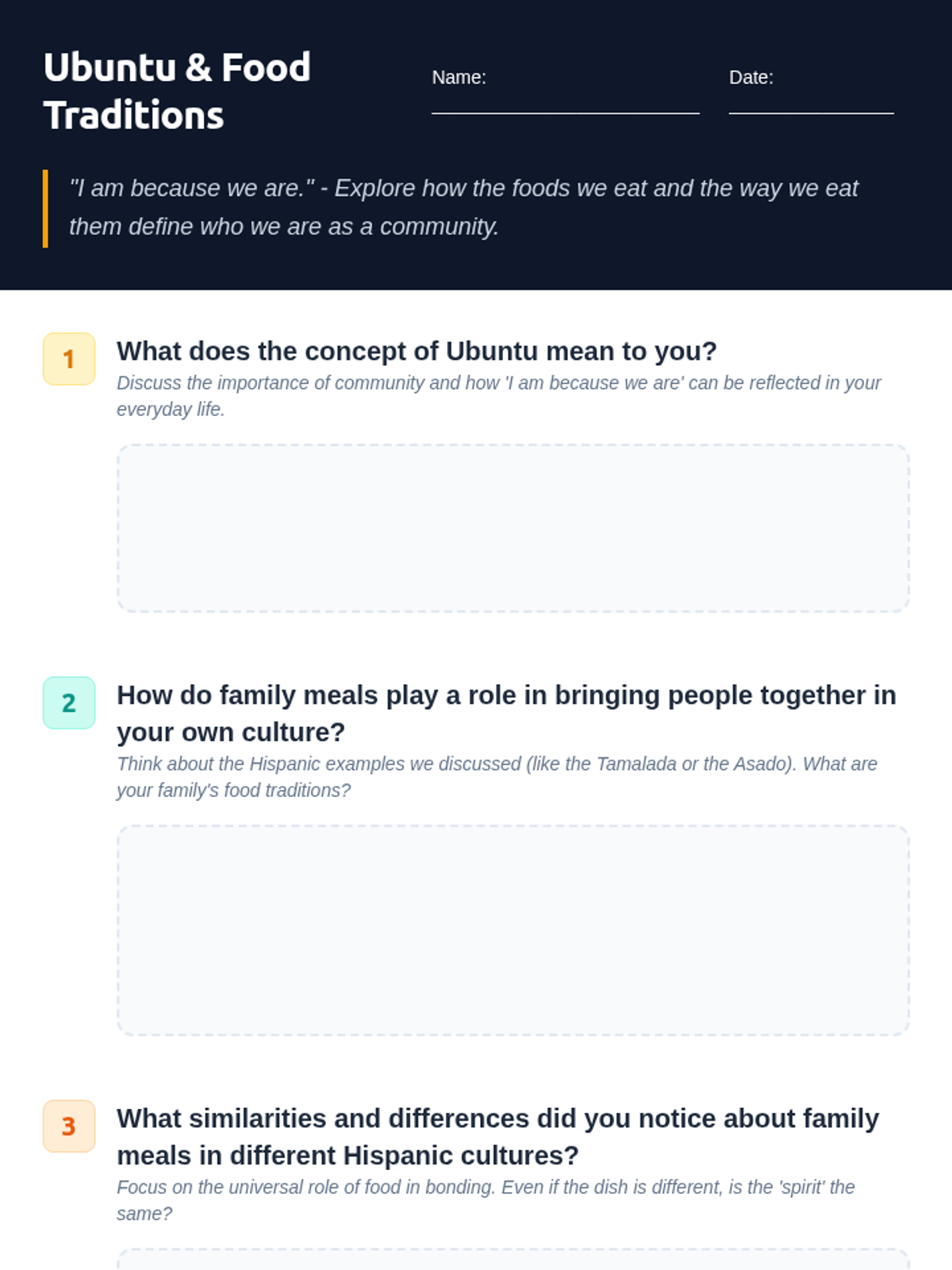Click the 'Ubuntu & Food Traditions' title
The width and height of the screenshot is (952, 1270).
coord(177,91)
